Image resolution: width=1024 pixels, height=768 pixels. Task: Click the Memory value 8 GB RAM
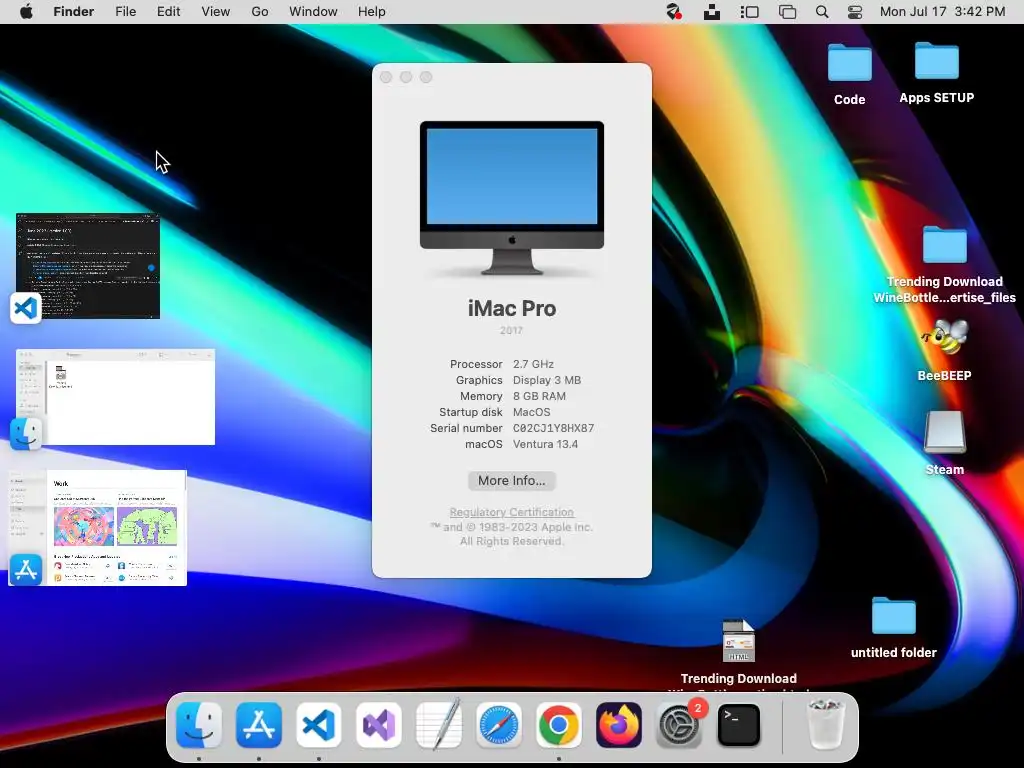click(539, 396)
